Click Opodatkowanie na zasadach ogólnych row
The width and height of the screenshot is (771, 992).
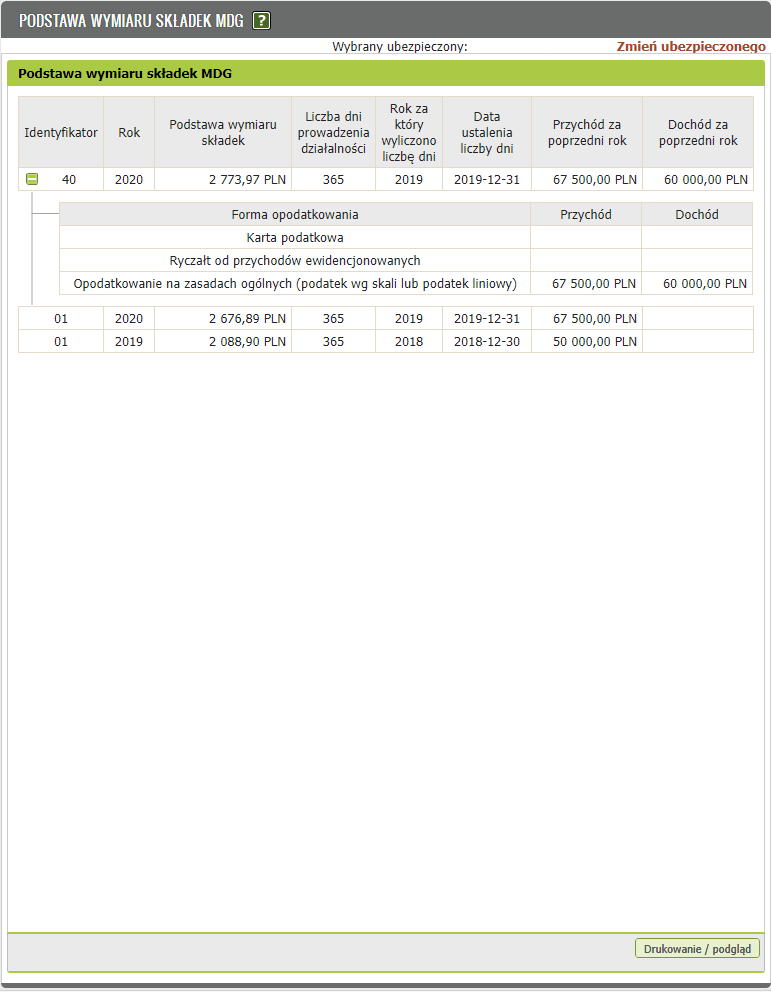406,283
